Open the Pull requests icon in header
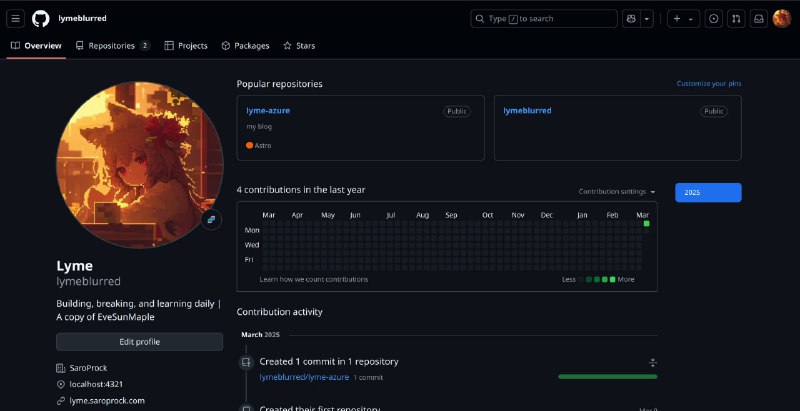The height and width of the screenshot is (411, 800). (736, 18)
